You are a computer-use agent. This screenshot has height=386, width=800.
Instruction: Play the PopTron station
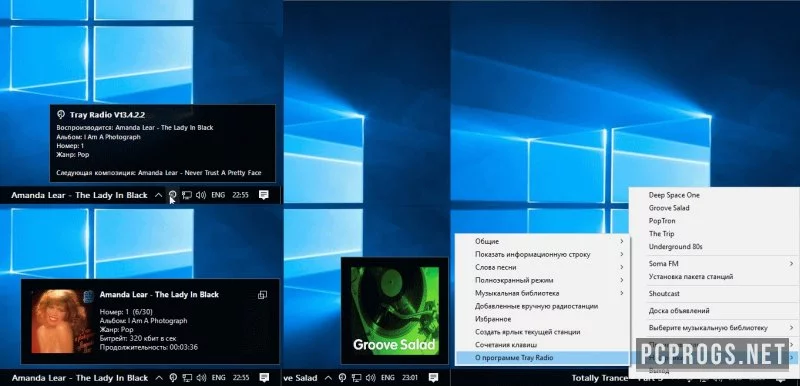click(714, 221)
